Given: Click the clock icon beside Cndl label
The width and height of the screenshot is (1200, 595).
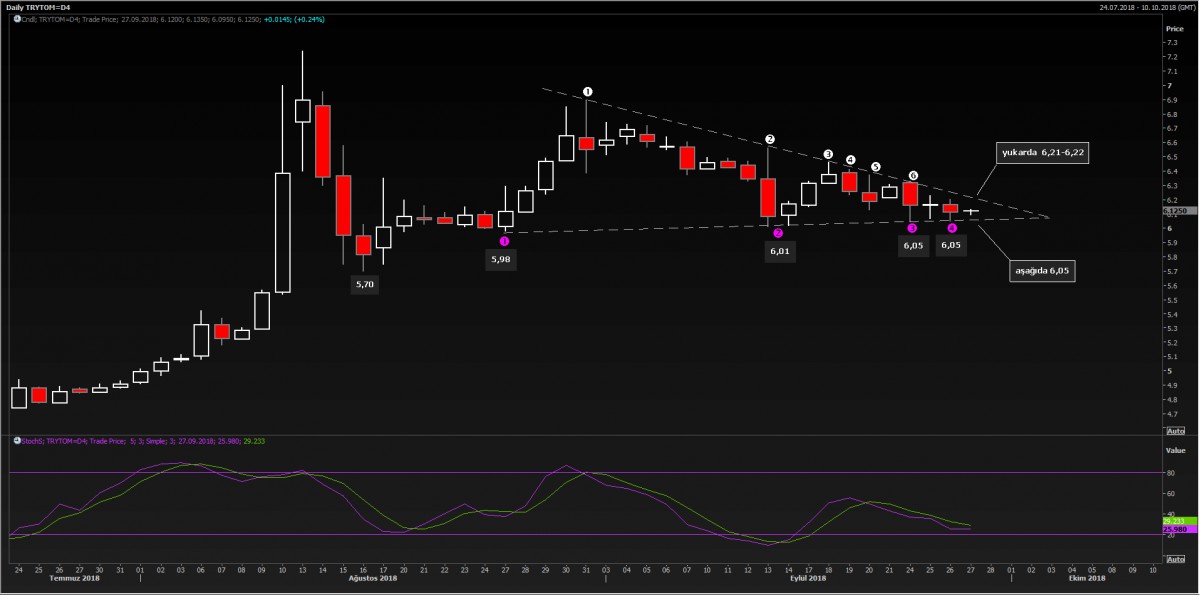Looking at the screenshot, I should [x=17, y=18].
